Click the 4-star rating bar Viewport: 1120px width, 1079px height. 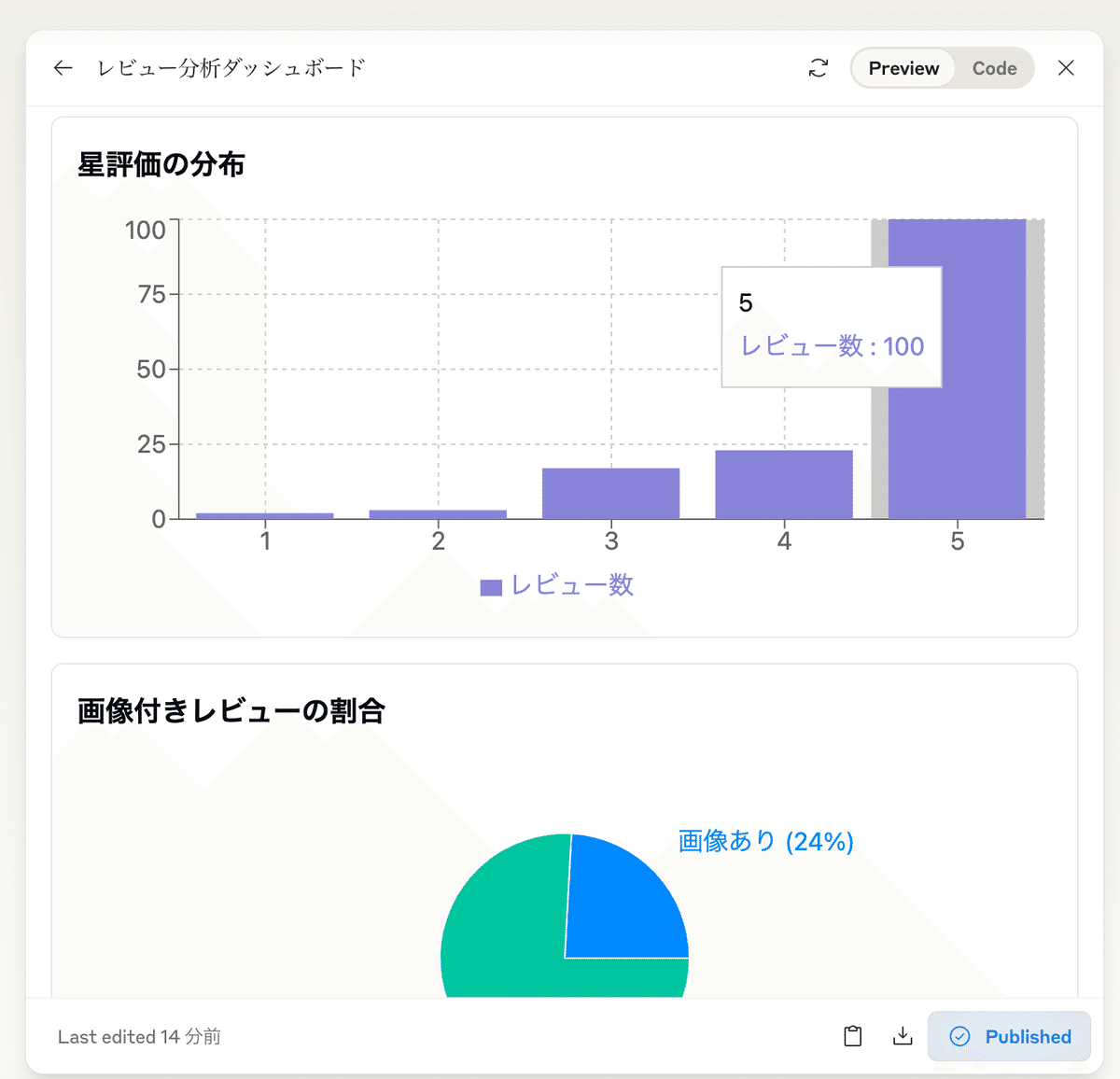784,484
